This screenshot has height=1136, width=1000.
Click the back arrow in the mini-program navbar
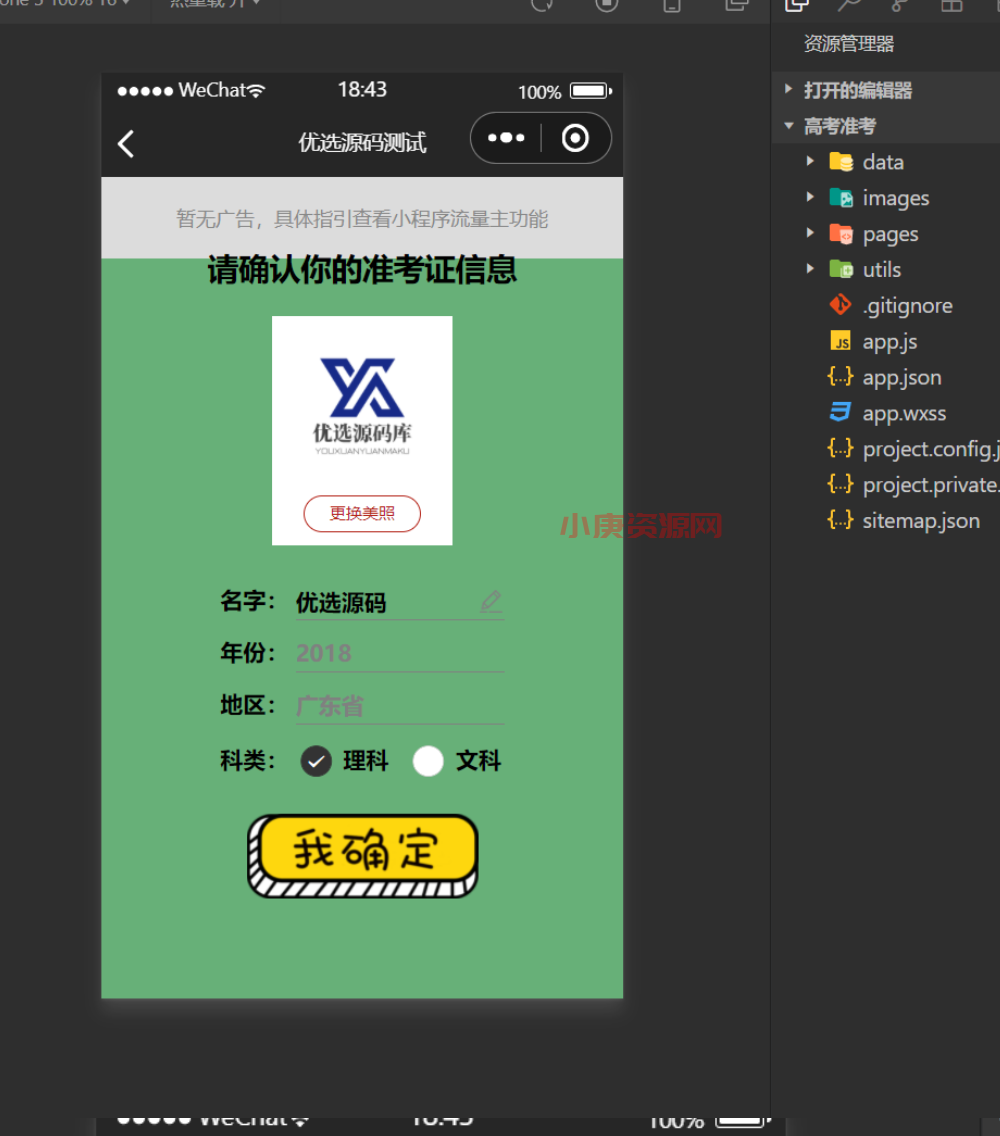coord(125,143)
